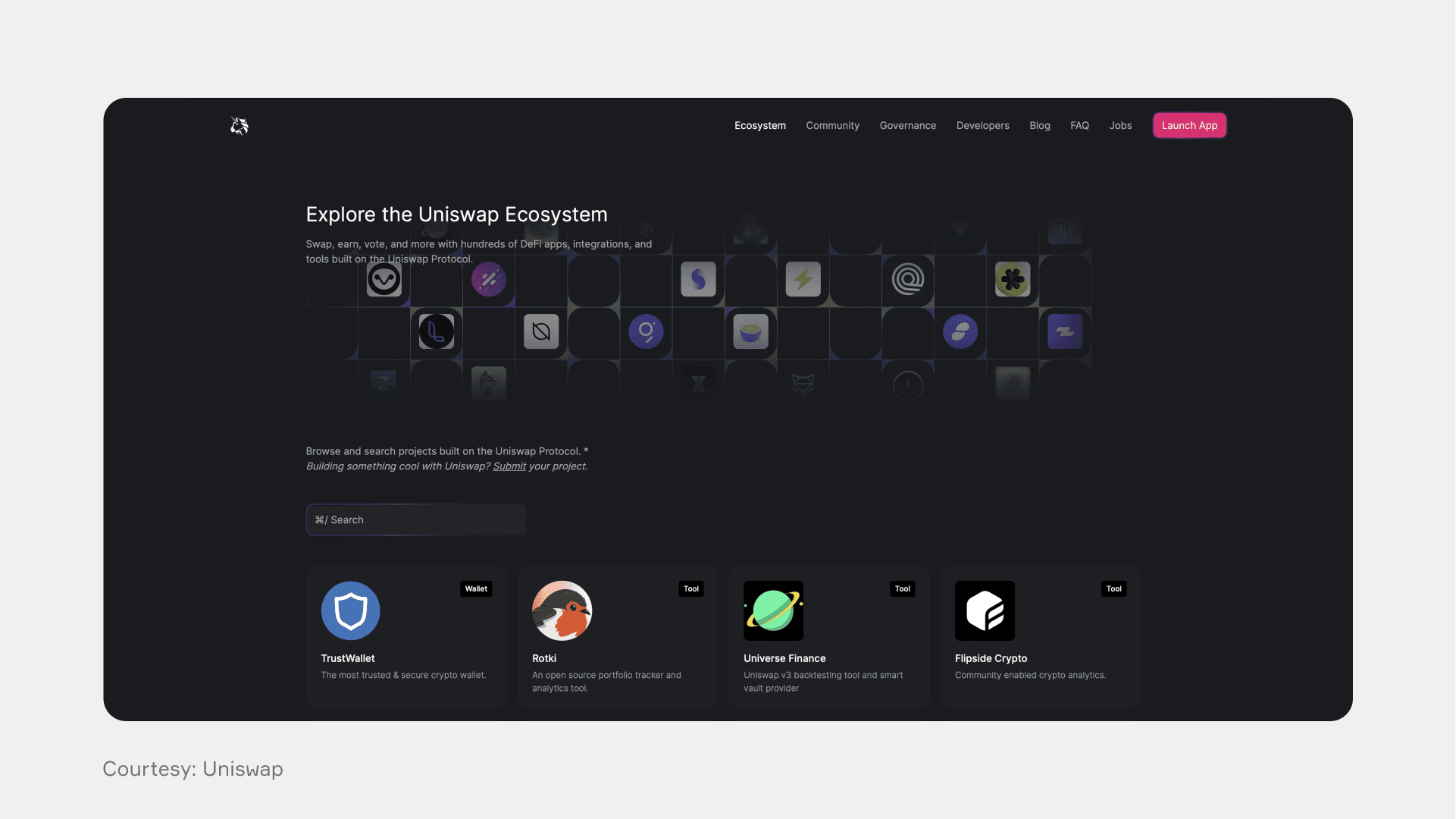Click the crossed-out leaf grid icon
The width and height of the screenshot is (1456, 819).
pos(541,332)
